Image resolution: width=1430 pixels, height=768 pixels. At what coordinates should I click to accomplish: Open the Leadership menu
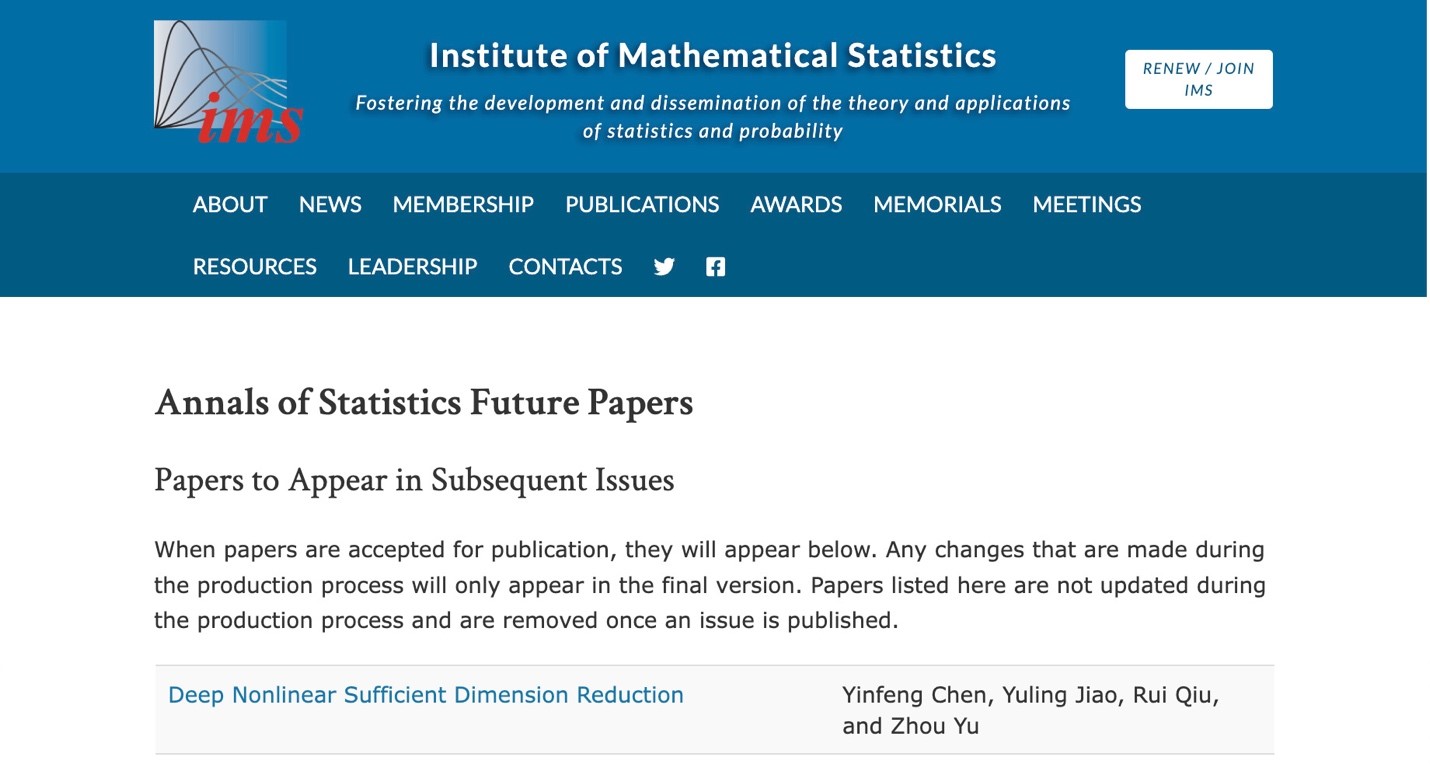pos(412,267)
